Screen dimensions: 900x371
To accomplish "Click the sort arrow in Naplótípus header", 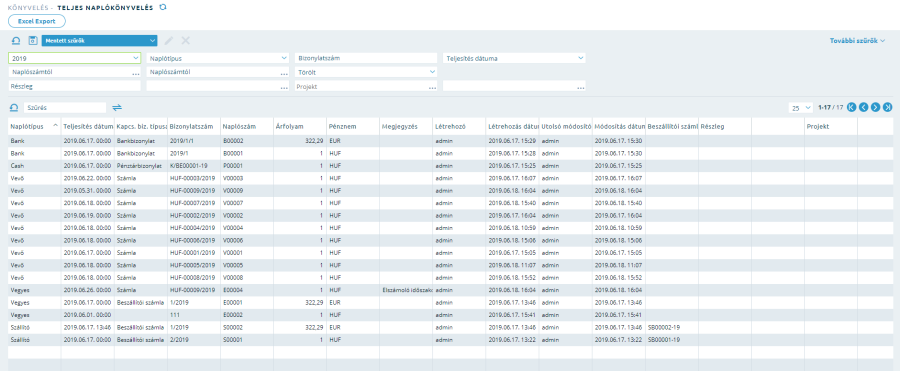I will coord(55,125).
